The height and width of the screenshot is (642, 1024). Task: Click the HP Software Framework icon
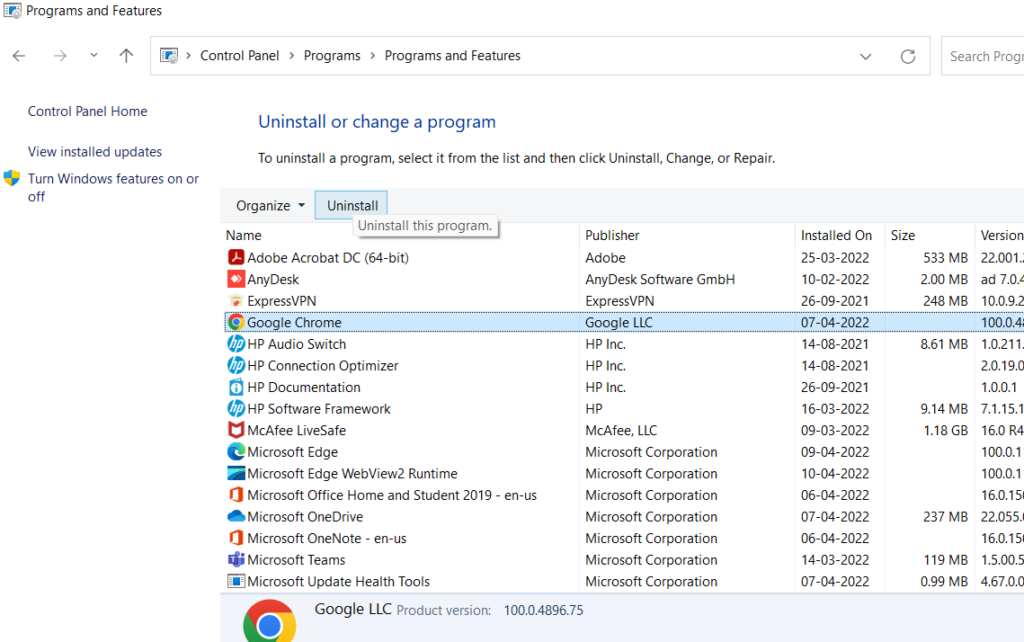(x=236, y=408)
